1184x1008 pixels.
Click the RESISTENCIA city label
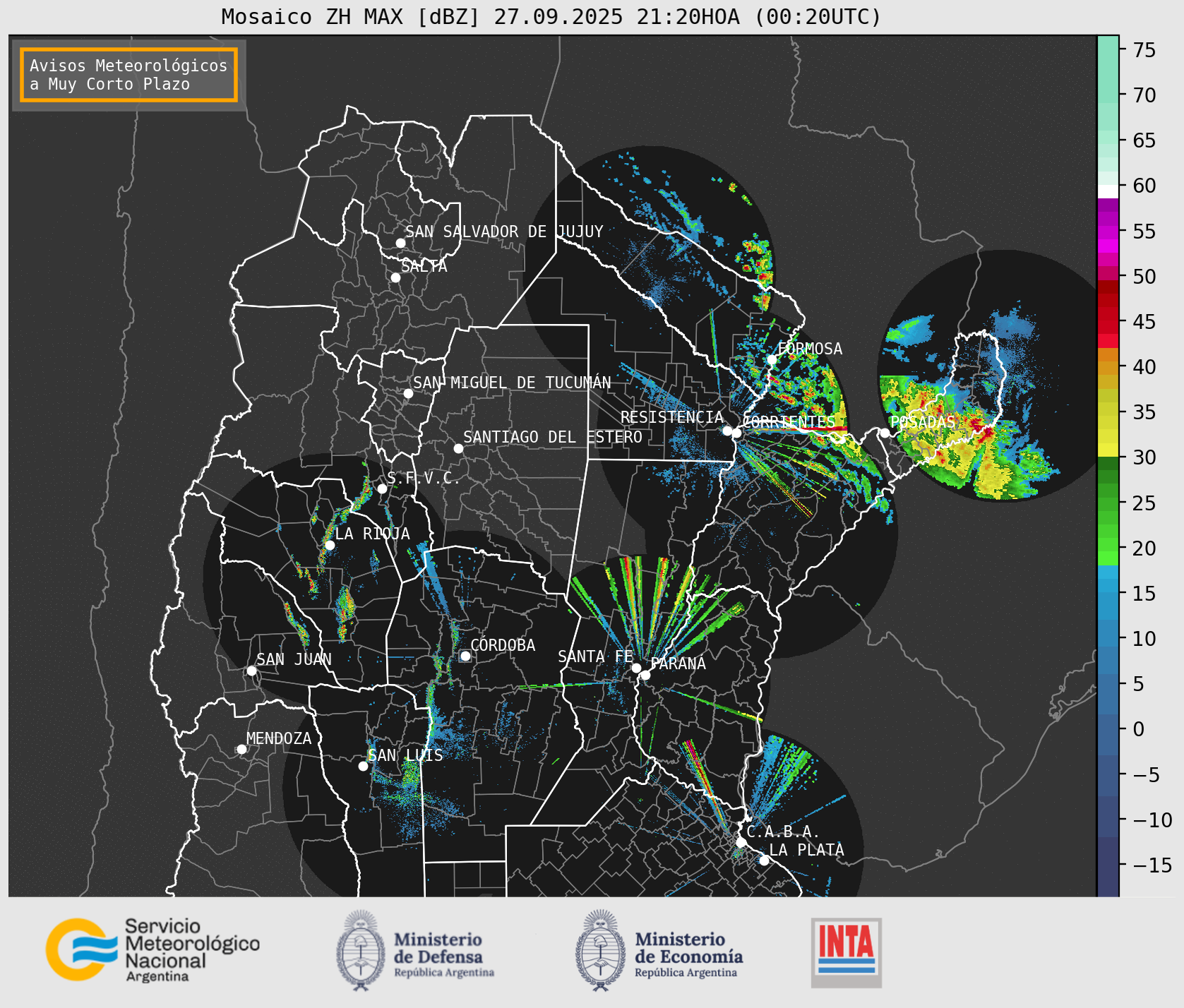point(672,417)
